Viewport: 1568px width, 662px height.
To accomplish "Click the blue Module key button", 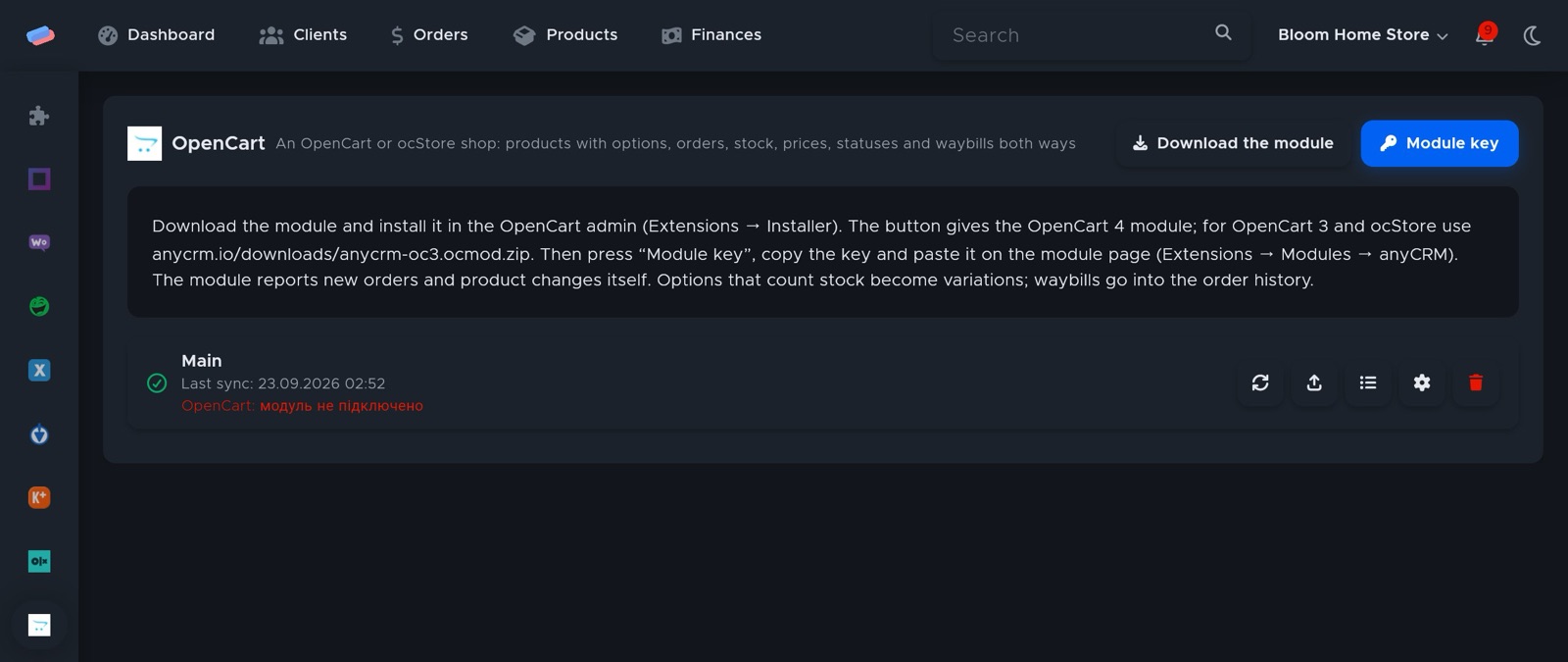I will point(1440,143).
